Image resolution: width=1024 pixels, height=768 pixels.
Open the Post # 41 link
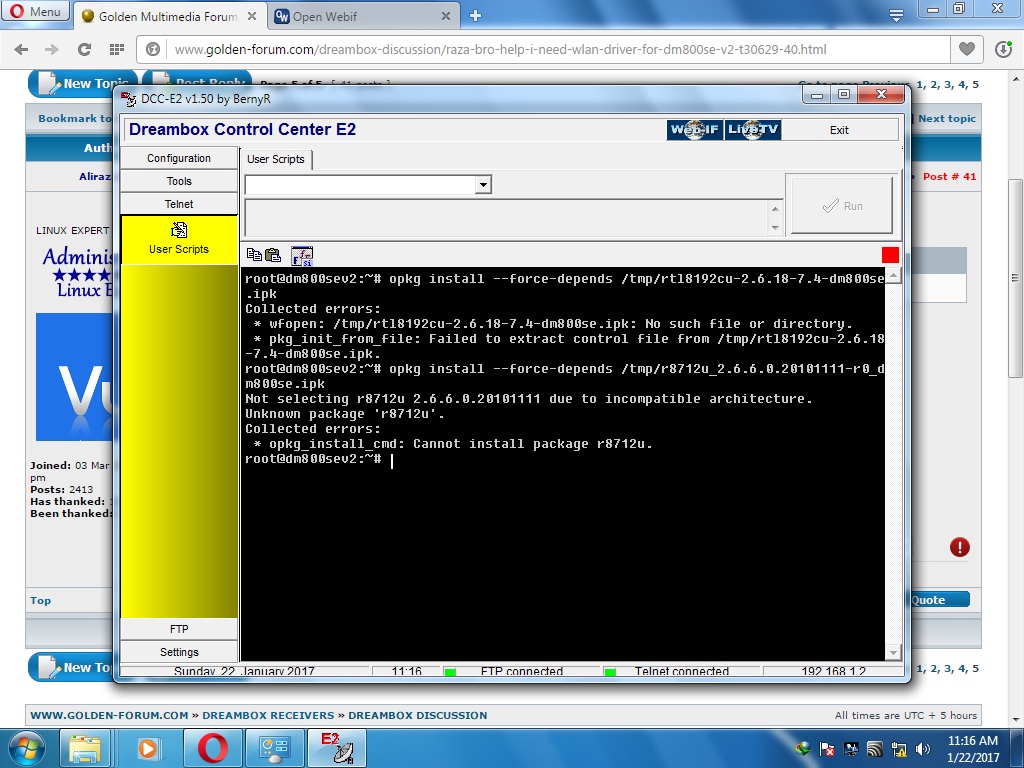coord(950,176)
